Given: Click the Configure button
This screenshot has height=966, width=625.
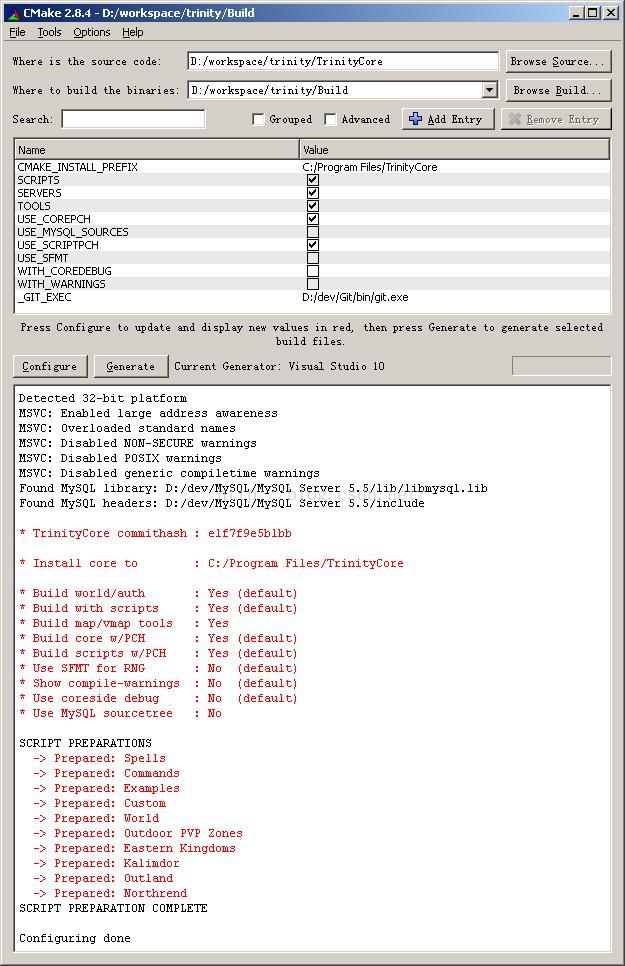Looking at the screenshot, I should pyautogui.click(x=50, y=366).
